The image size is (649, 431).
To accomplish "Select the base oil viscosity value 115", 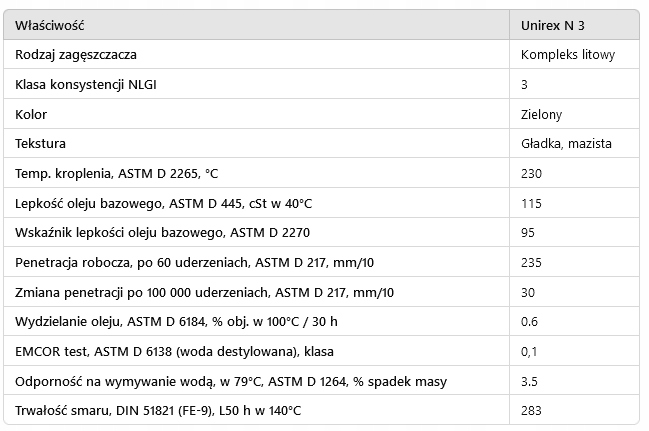I will (x=532, y=203).
